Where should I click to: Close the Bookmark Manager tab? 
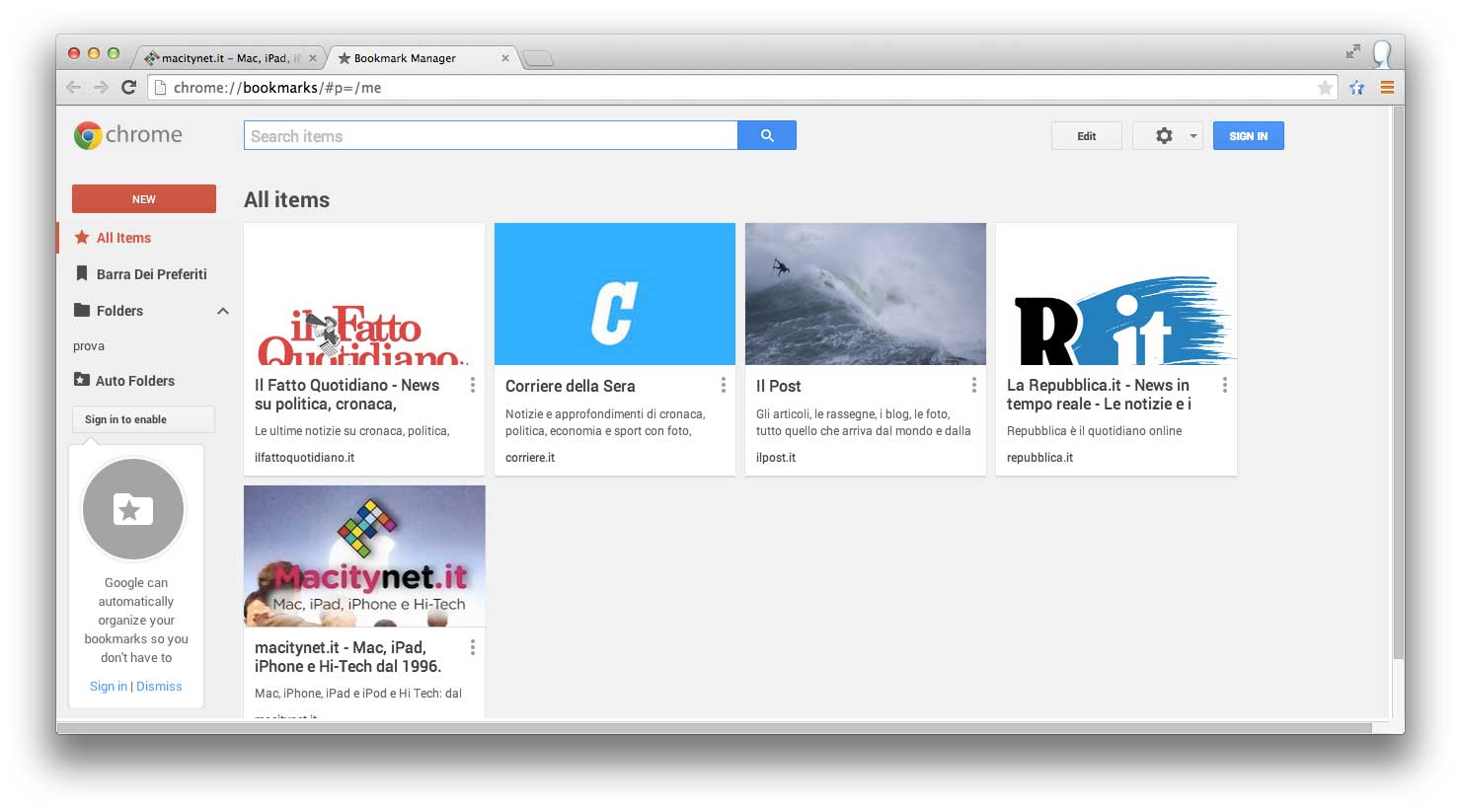[x=505, y=58]
